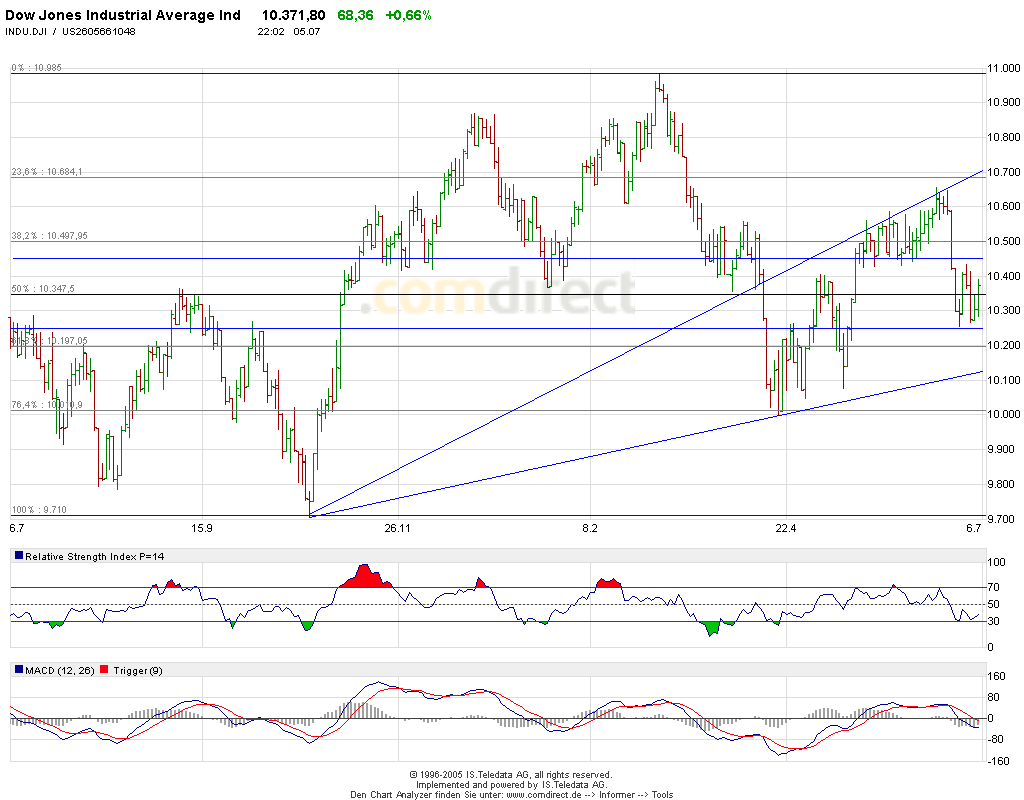Click the INDU.DJI symbol text

point(26,31)
